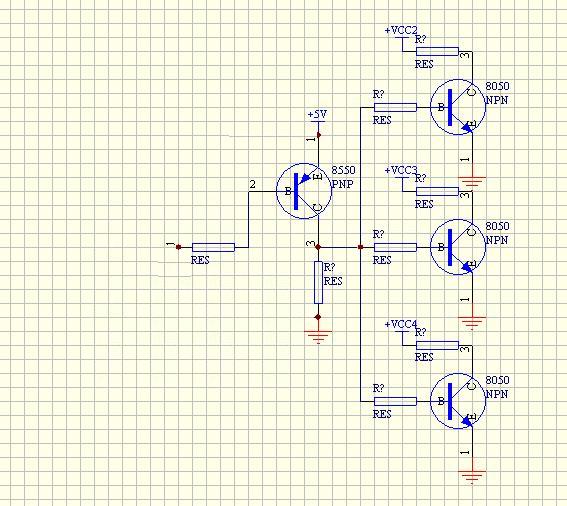The width and height of the screenshot is (567, 506).
Task: Select the 8550 PNP transistor symbol
Action: tap(304, 191)
